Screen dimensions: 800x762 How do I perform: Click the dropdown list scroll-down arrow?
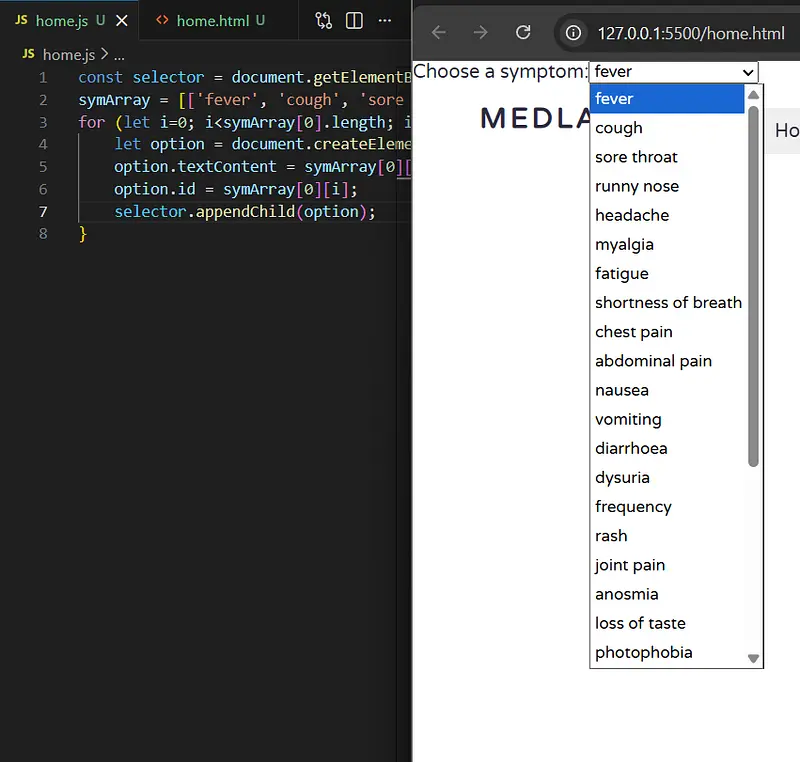pos(754,658)
